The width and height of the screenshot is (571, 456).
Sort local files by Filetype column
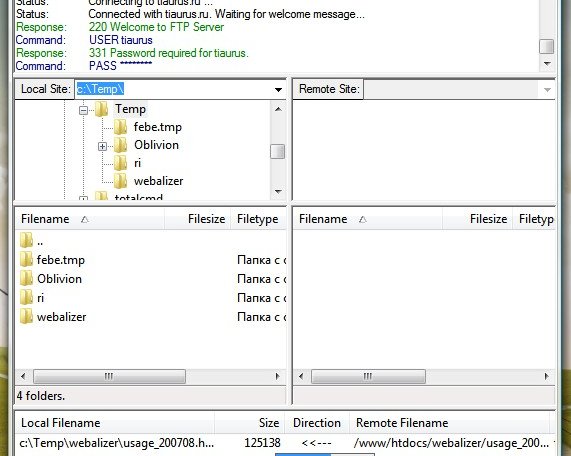coord(258,219)
